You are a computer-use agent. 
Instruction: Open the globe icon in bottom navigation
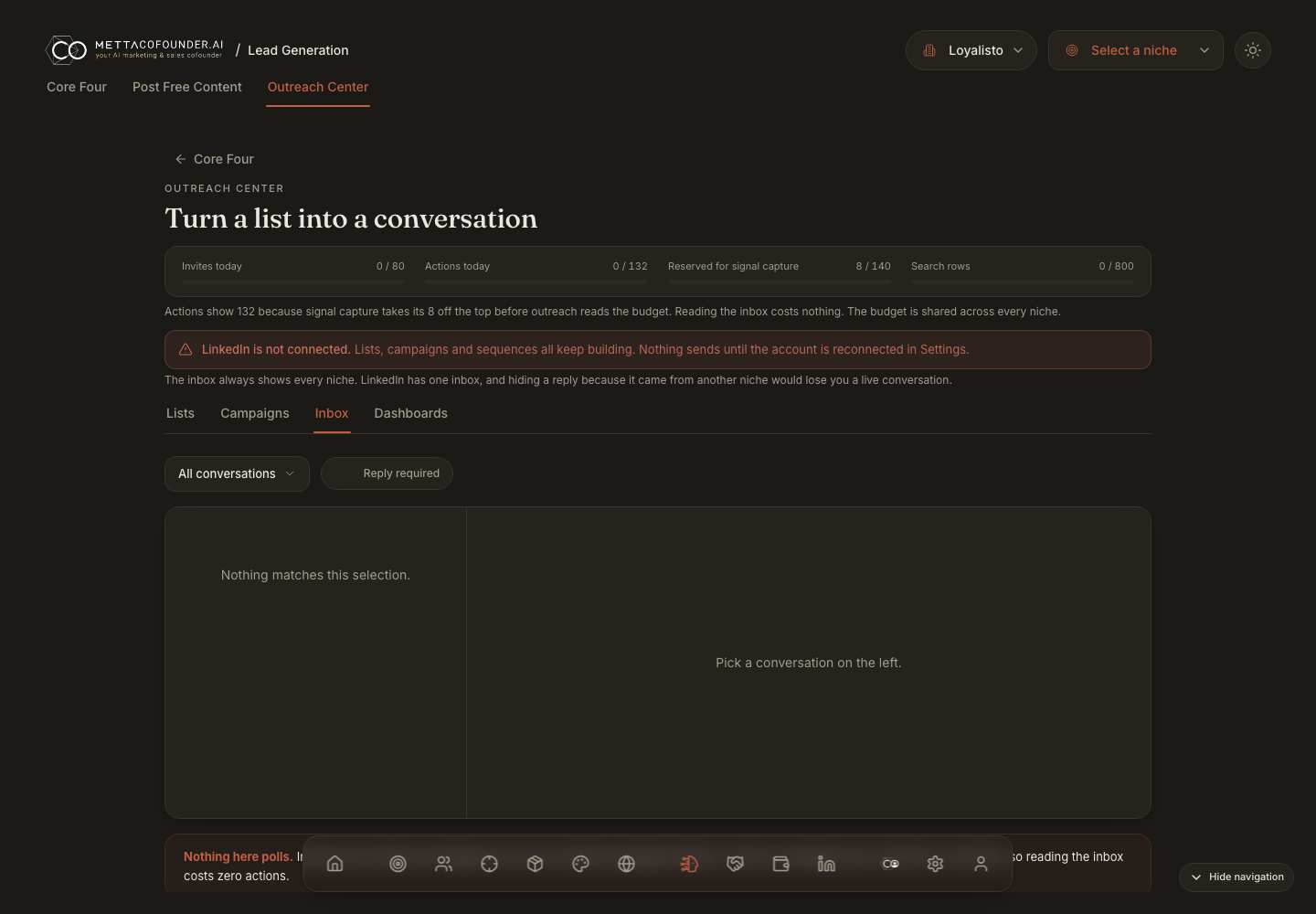tap(626, 864)
